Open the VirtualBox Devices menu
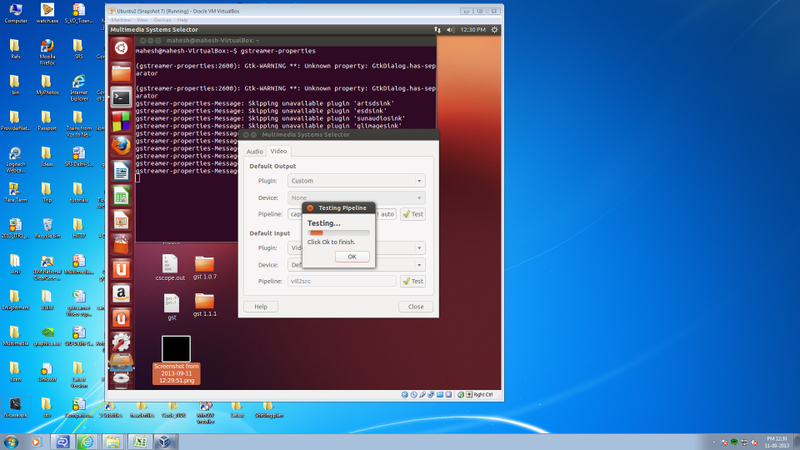The width and height of the screenshot is (800, 450). (x=162, y=20)
